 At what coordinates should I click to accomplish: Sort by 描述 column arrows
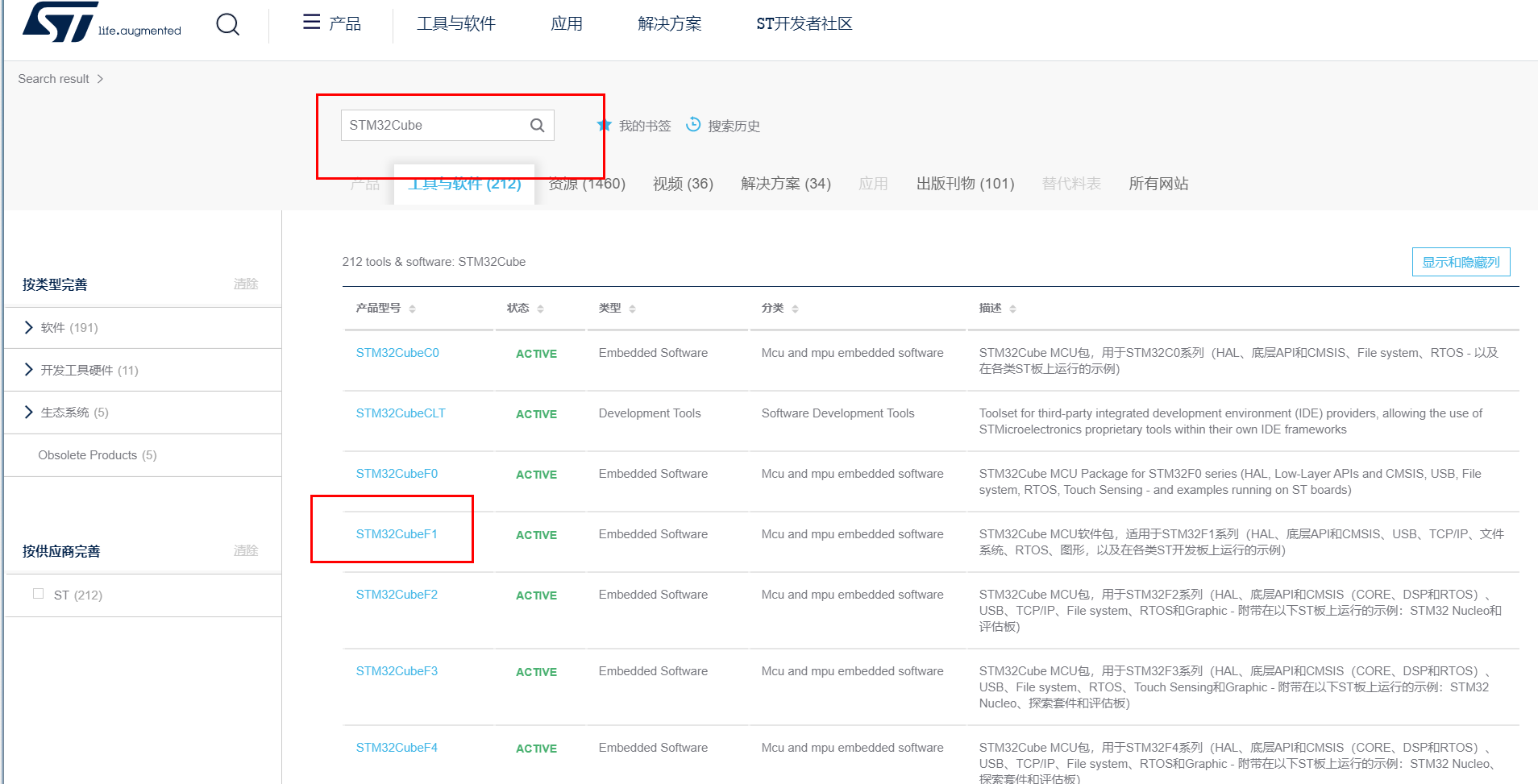[1012, 309]
